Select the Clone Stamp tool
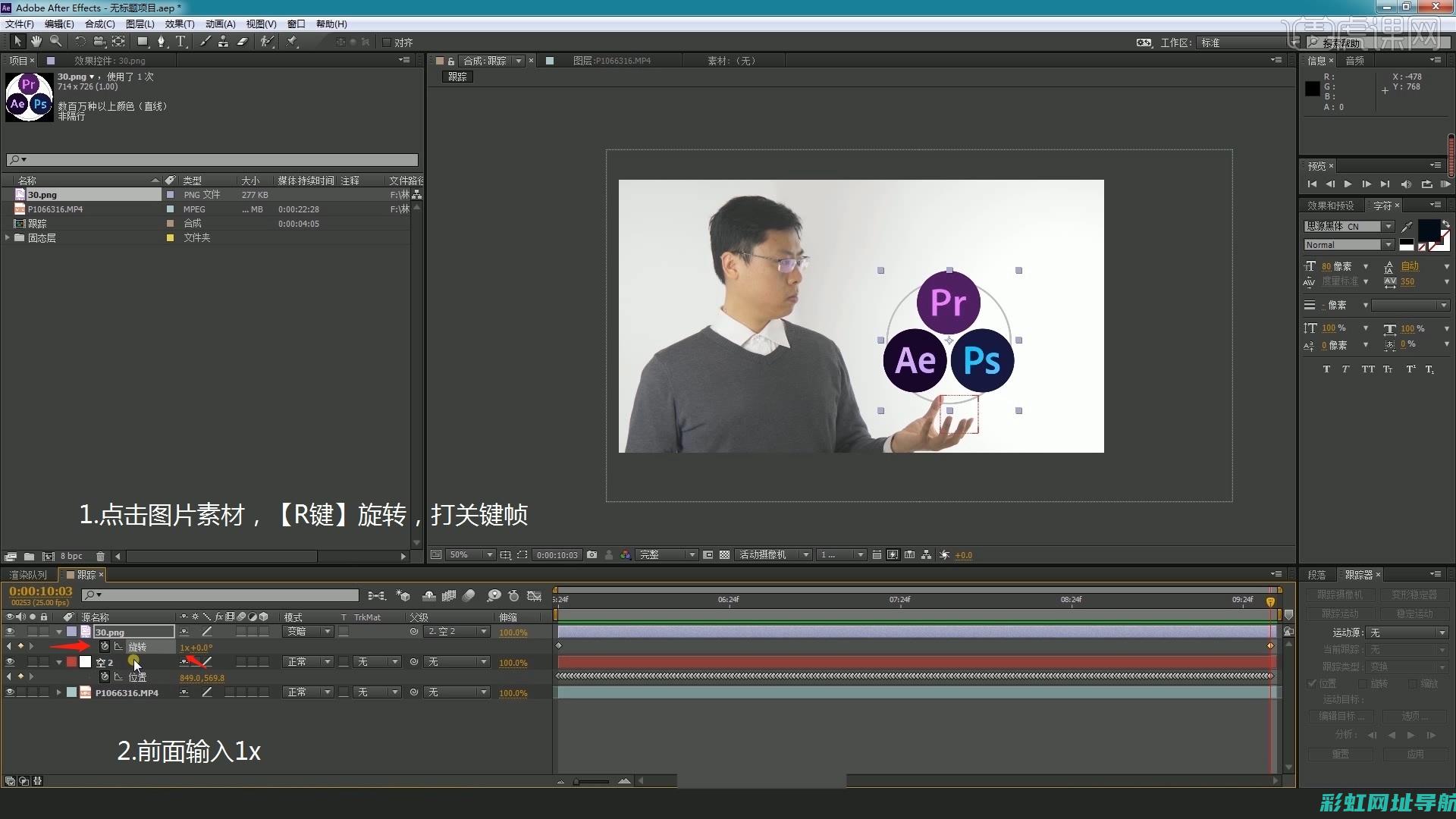The width and height of the screenshot is (1456, 819). [x=223, y=42]
